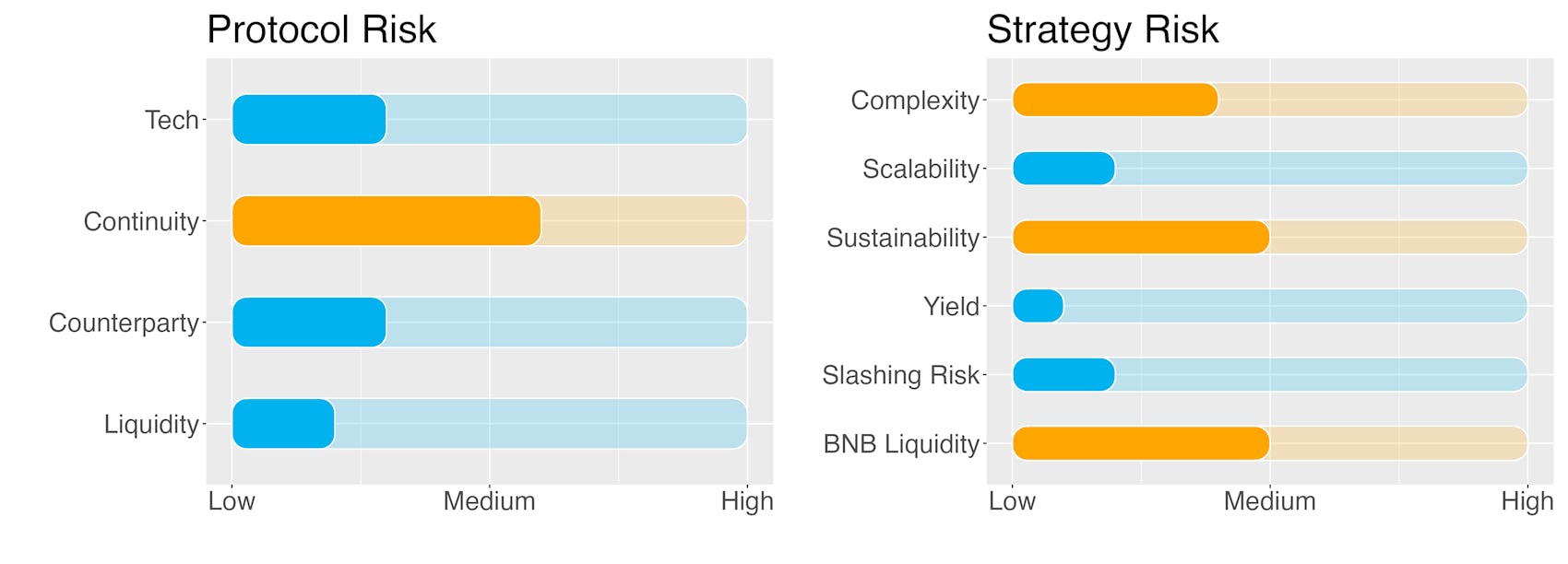Click the blue Slashing Risk bar

point(1063,374)
